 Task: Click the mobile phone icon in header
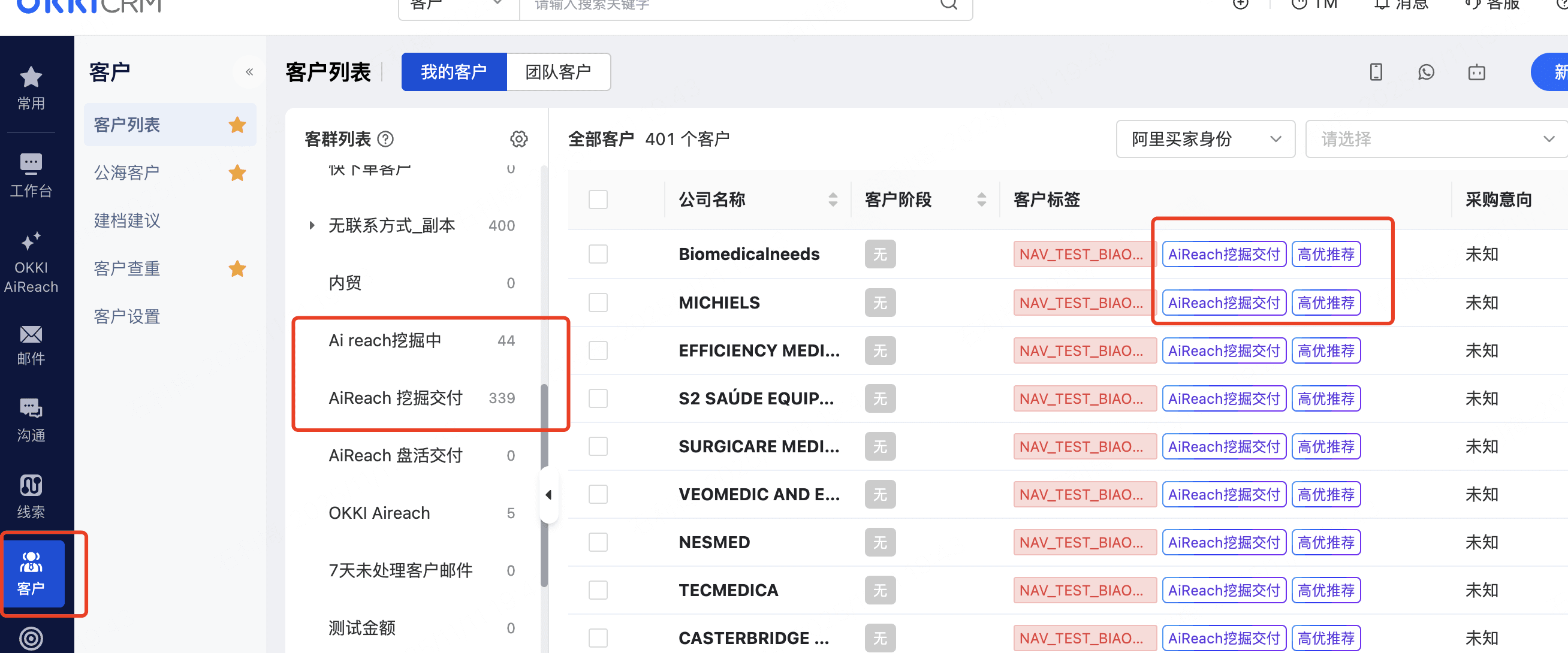1376,72
